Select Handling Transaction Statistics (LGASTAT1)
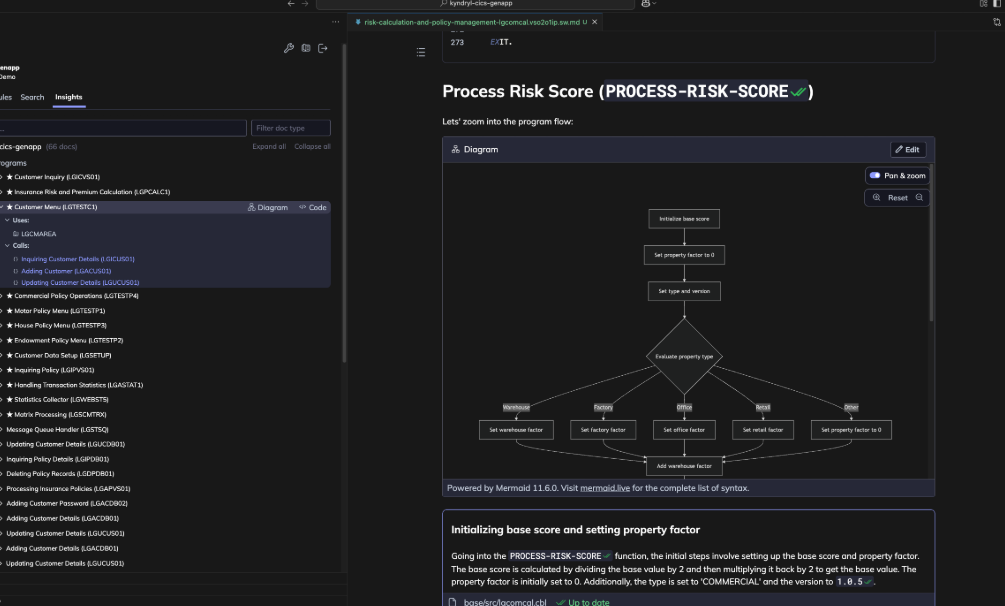 [79, 385]
